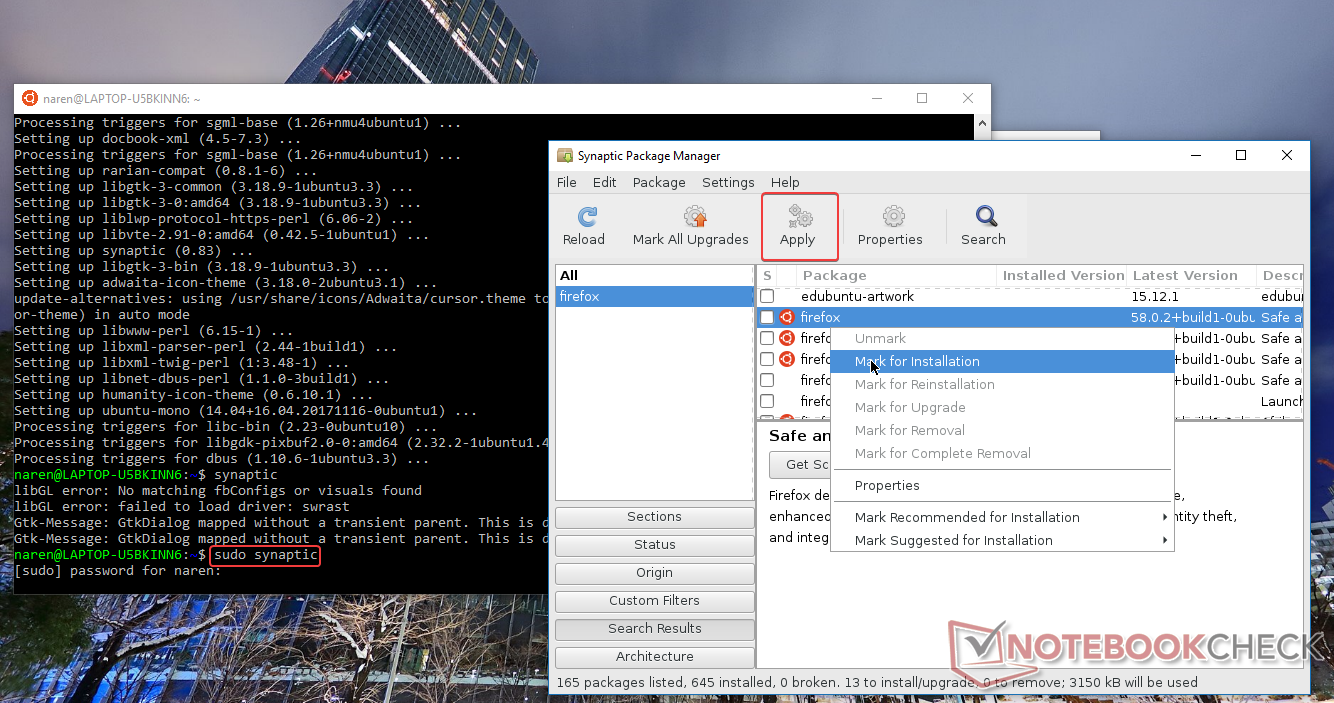Select firefox in the search filter list
This screenshot has width=1334, height=703.
tap(654, 297)
